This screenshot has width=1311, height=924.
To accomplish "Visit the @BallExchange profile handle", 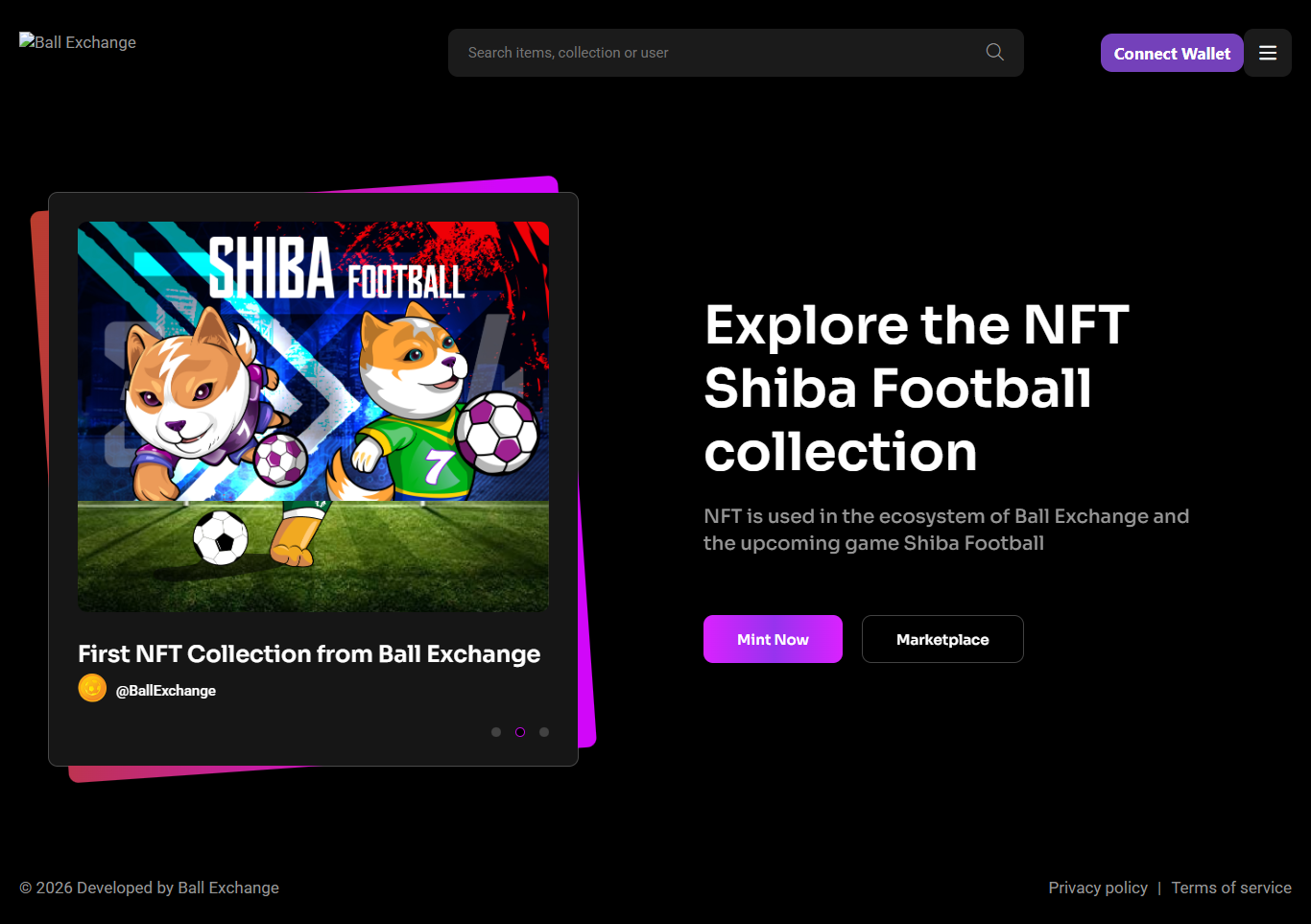I will (166, 691).
